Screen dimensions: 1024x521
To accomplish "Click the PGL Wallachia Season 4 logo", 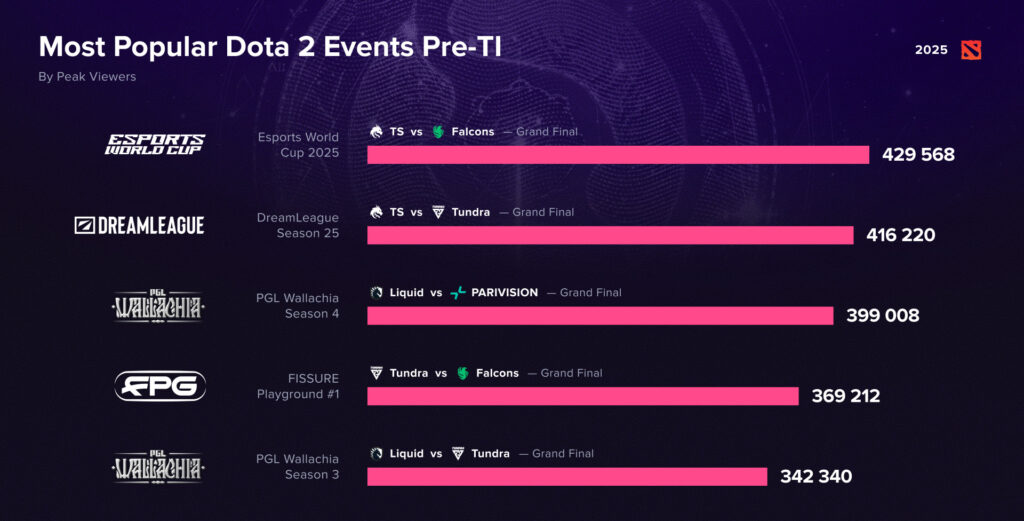I will click(157, 306).
